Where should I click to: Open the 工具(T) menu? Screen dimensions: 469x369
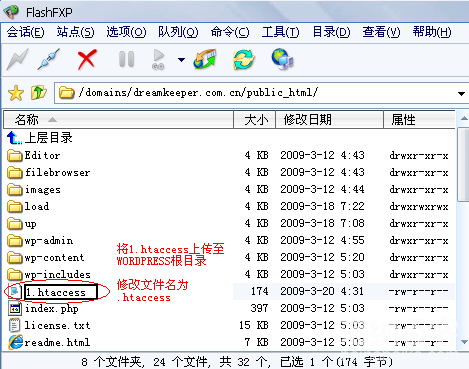pos(280,32)
